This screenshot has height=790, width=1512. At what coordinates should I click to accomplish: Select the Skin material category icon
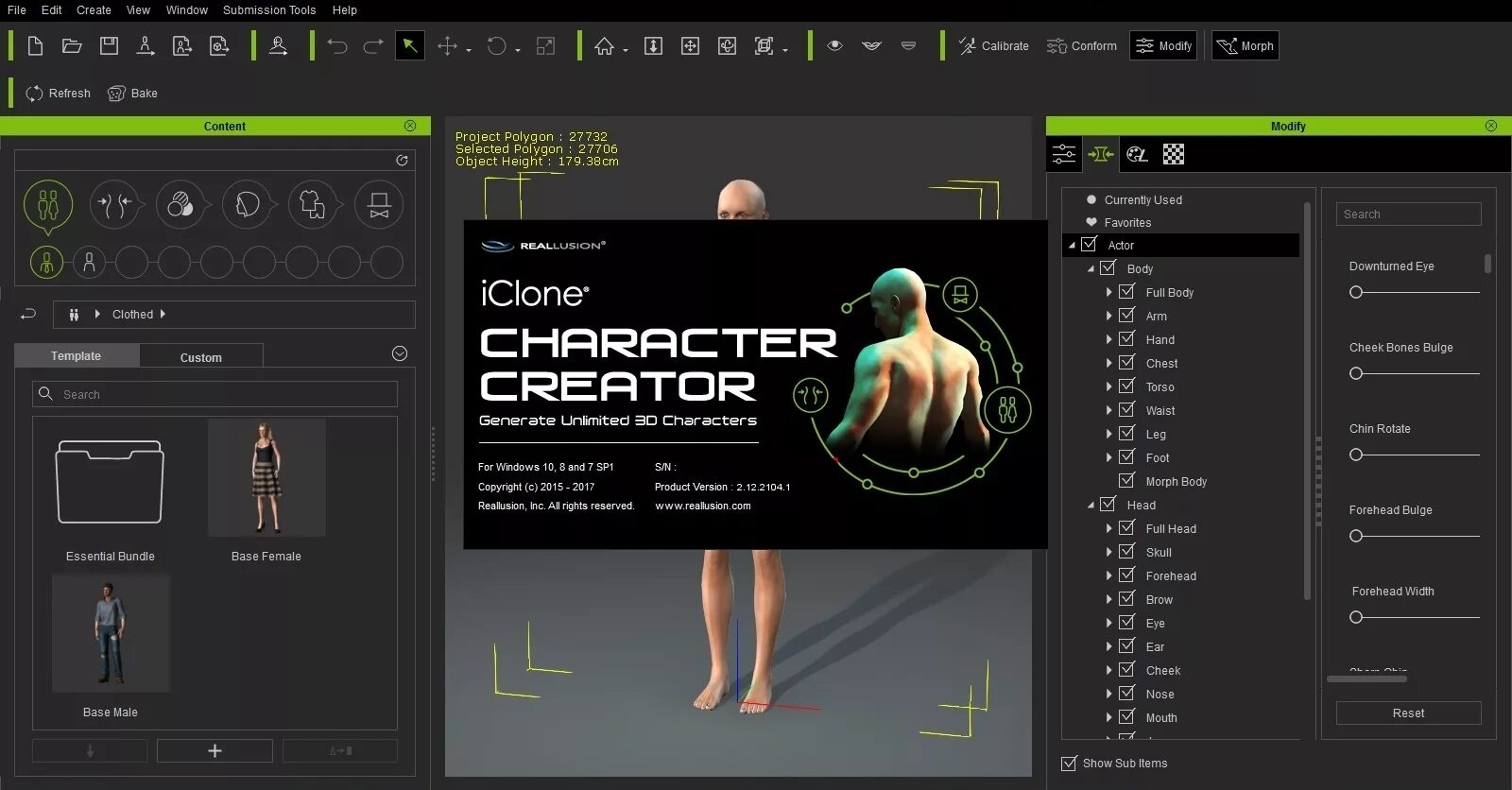click(180, 205)
